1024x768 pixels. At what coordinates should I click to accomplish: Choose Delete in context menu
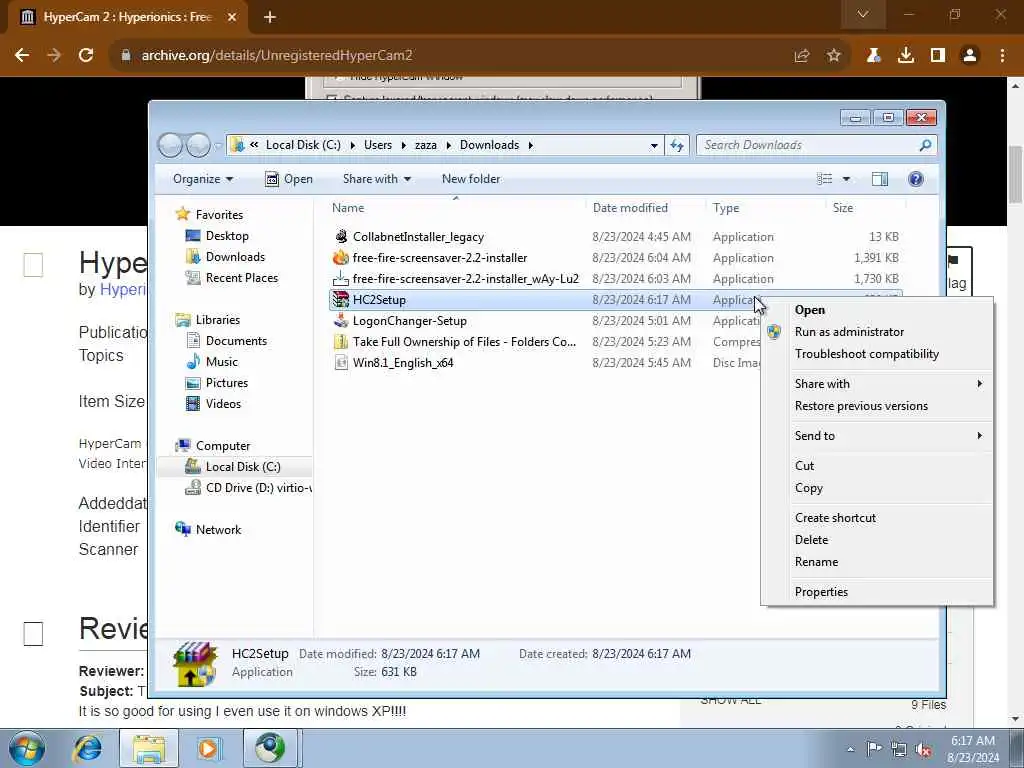point(811,540)
